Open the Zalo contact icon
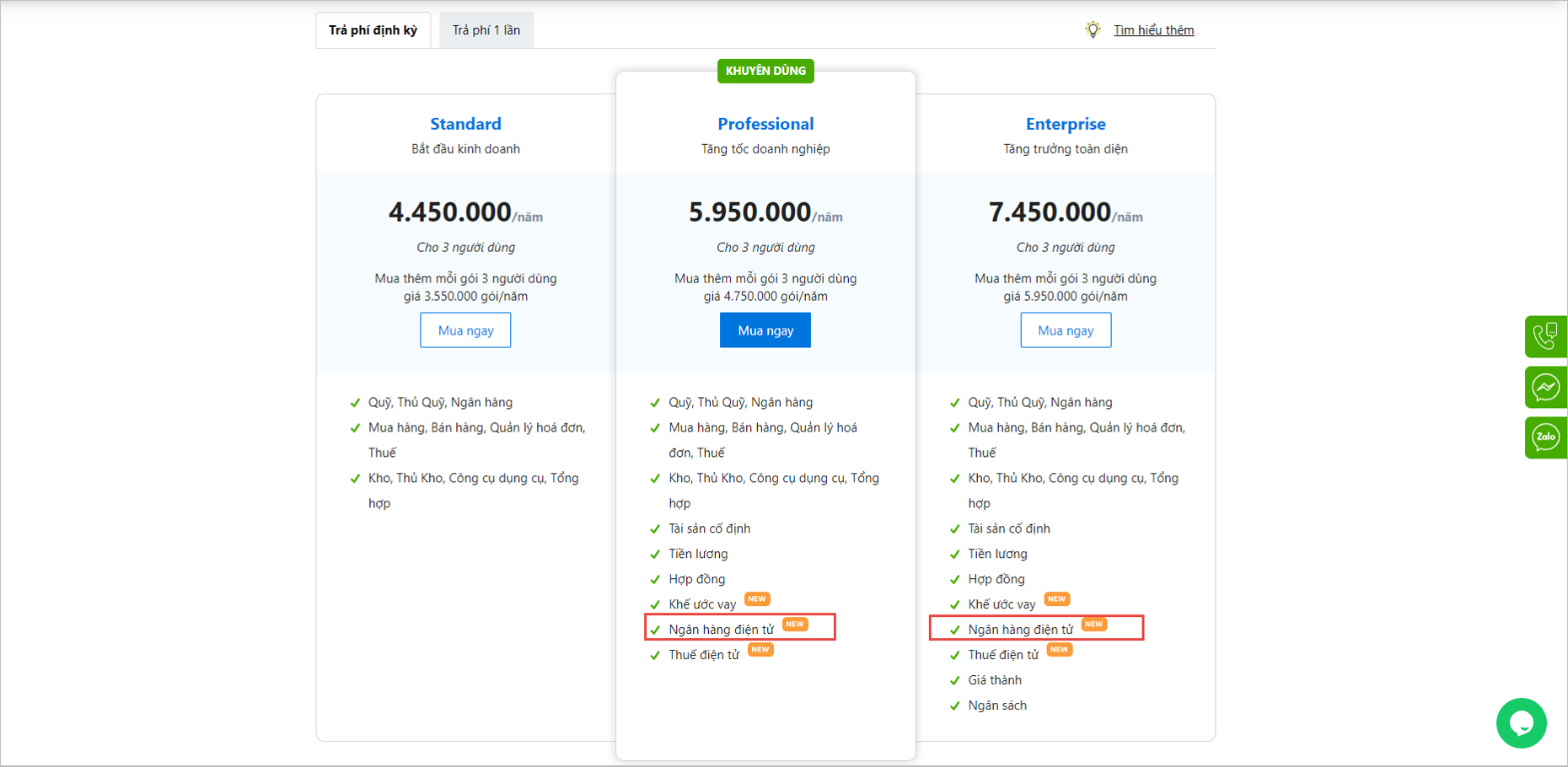This screenshot has height=767, width=1568. click(1545, 437)
